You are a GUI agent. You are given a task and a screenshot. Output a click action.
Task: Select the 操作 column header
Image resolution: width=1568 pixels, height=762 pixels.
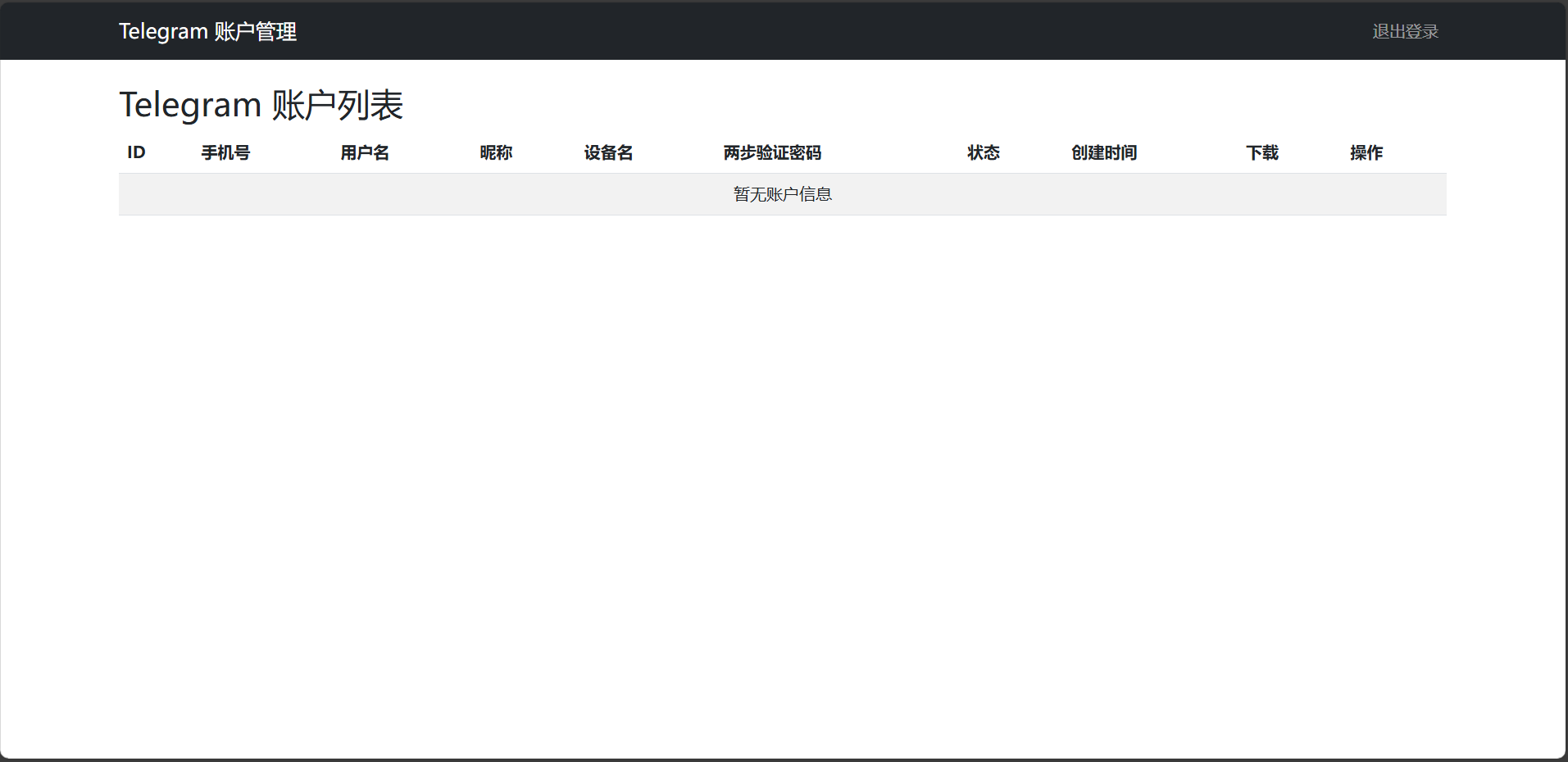[1366, 152]
